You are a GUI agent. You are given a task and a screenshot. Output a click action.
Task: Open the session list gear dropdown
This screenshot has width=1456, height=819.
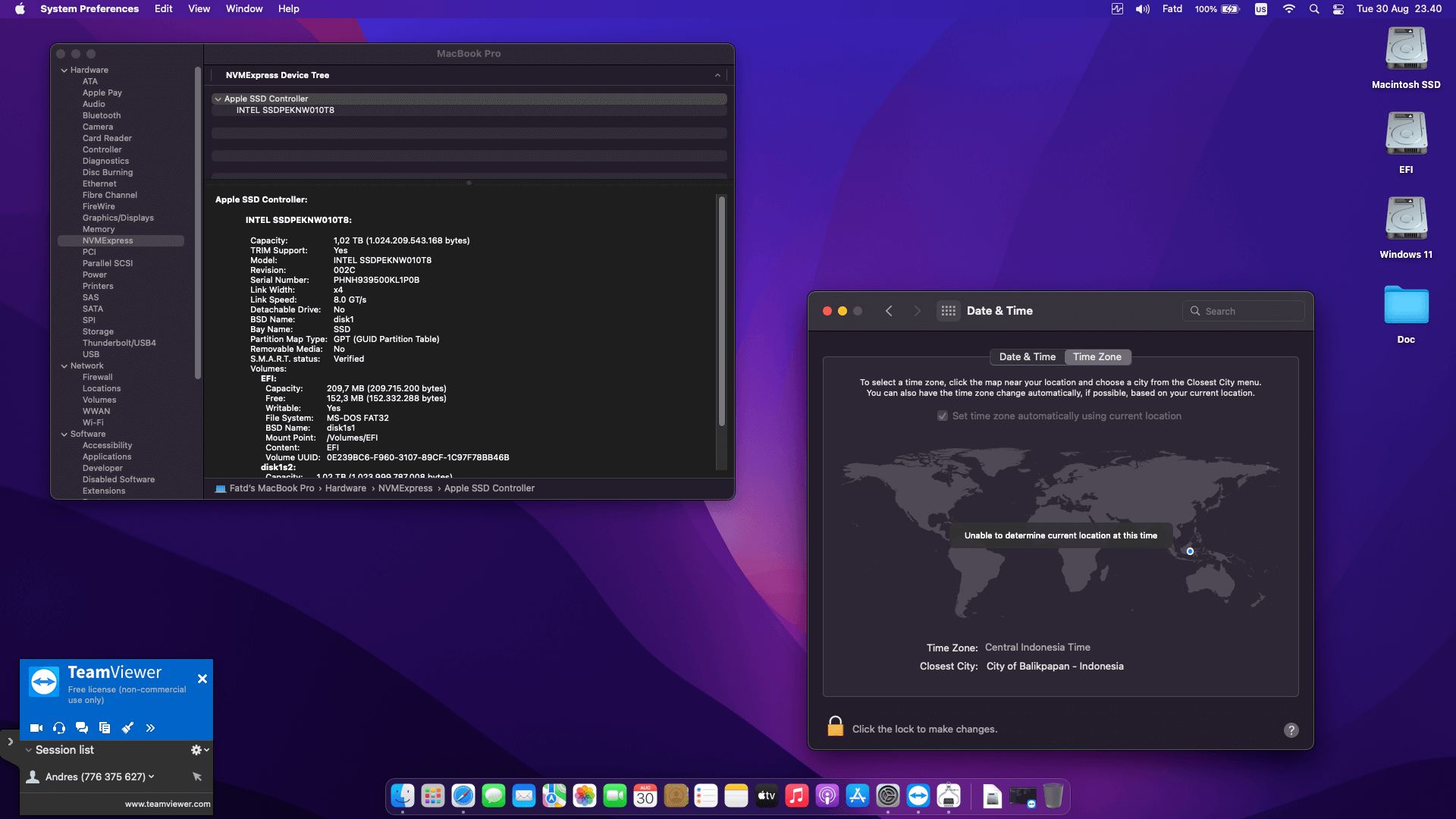pyautogui.click(x=199, y=750)
